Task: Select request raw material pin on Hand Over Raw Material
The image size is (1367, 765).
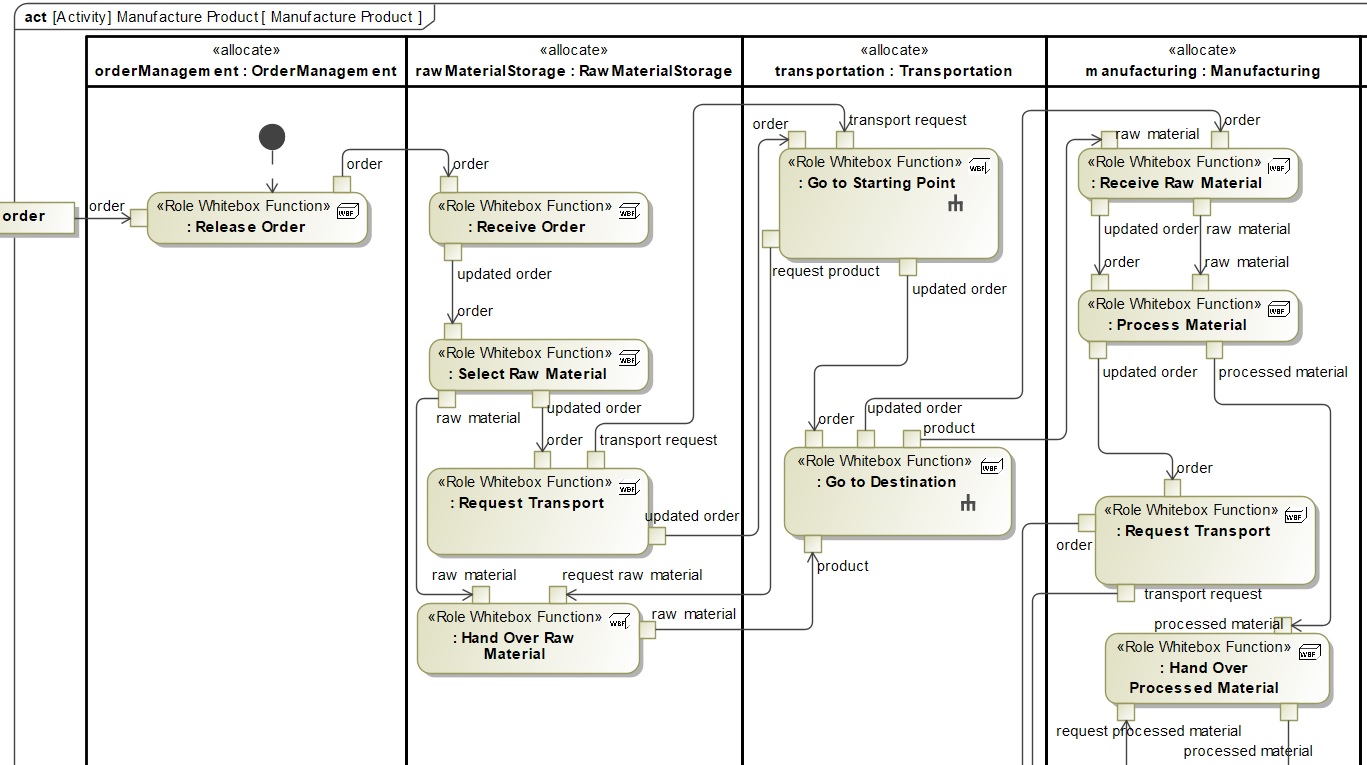Action: coord(557,595)
